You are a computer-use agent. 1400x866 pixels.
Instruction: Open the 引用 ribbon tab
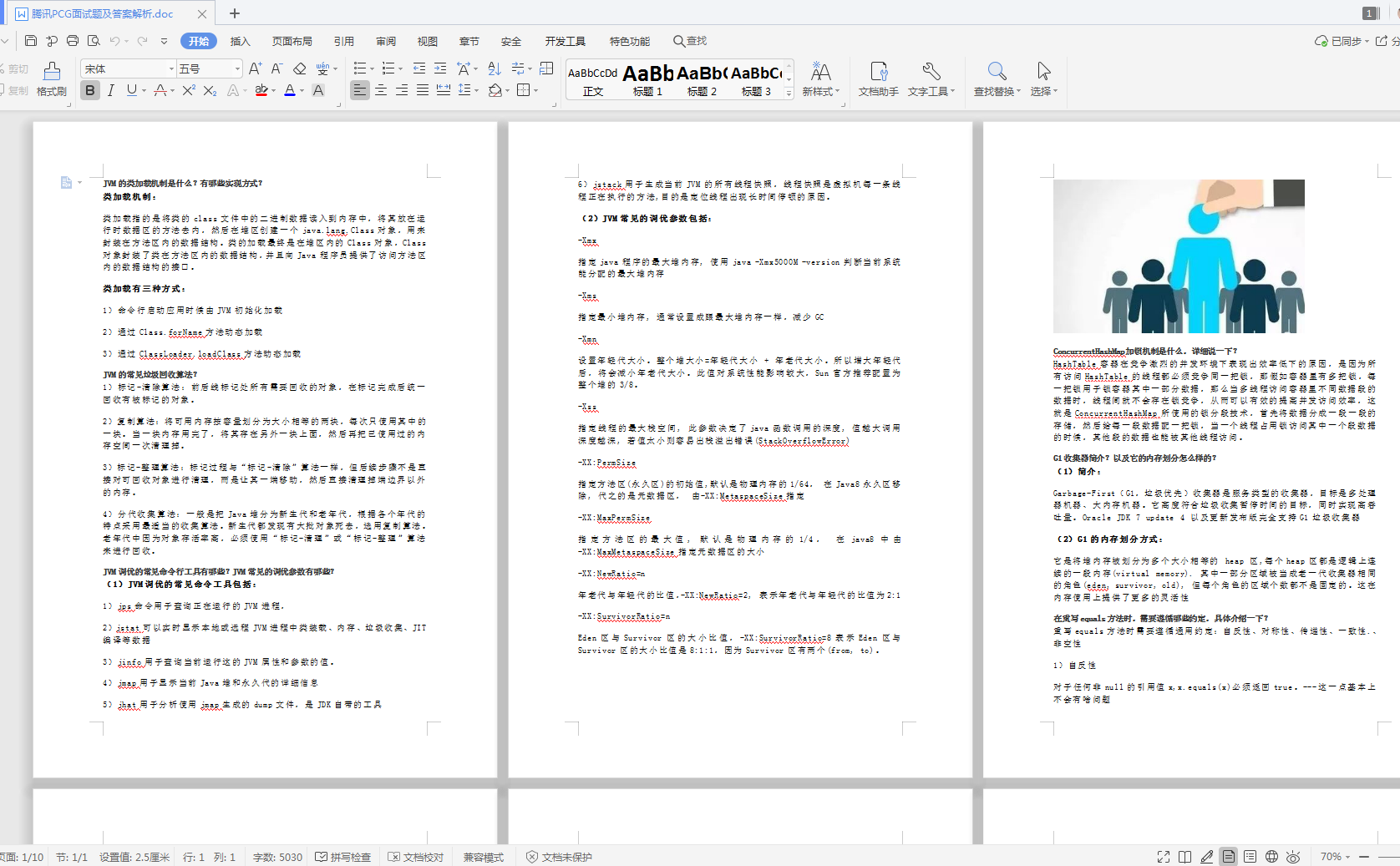coord(344,41)
